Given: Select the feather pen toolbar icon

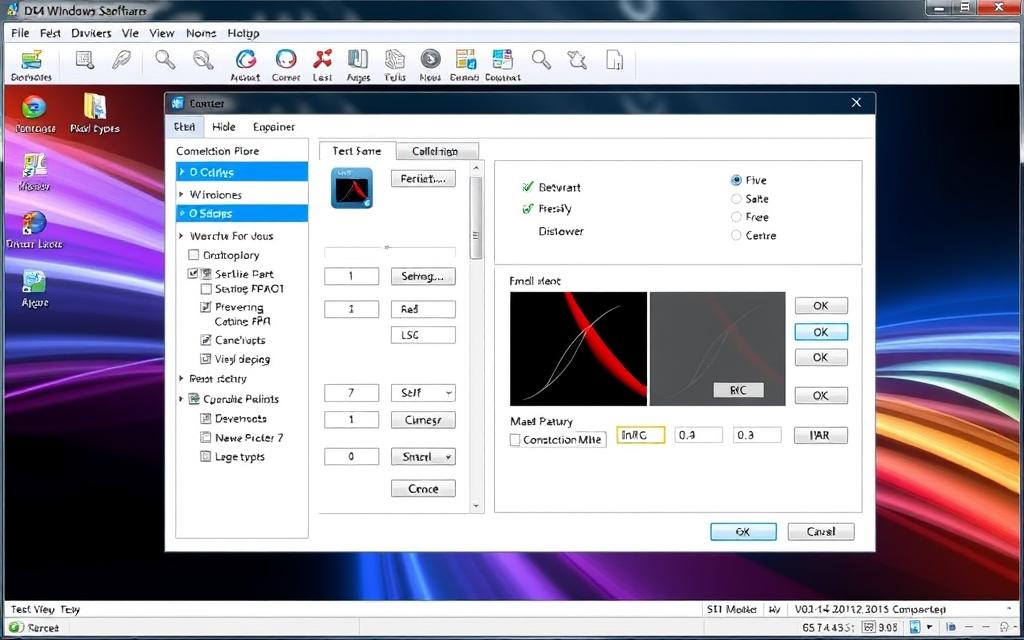Looking at the screenshot, I should click(121, 60).
